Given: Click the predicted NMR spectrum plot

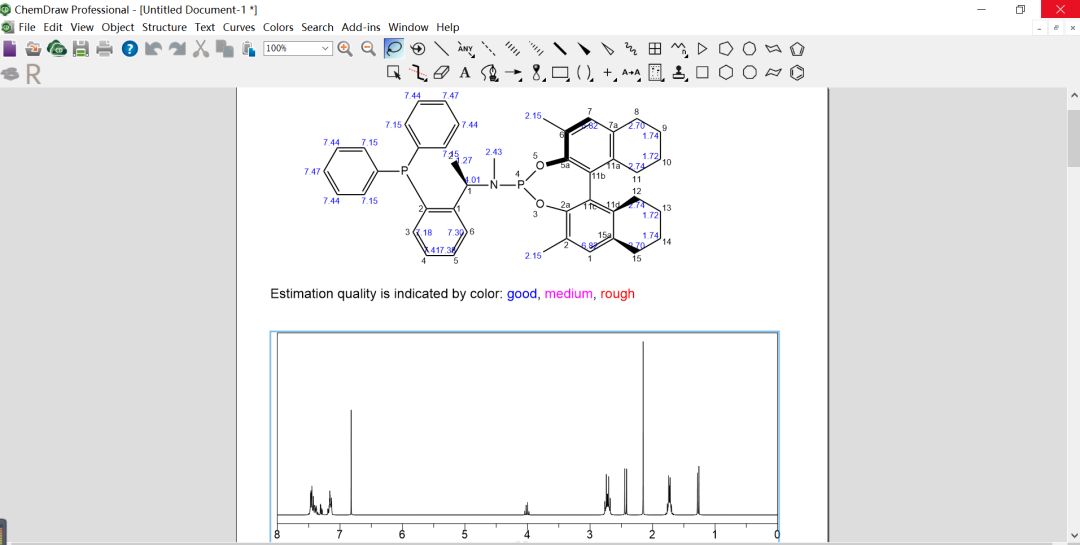Looking at the screenshot, I should click(x=524, y=436).
